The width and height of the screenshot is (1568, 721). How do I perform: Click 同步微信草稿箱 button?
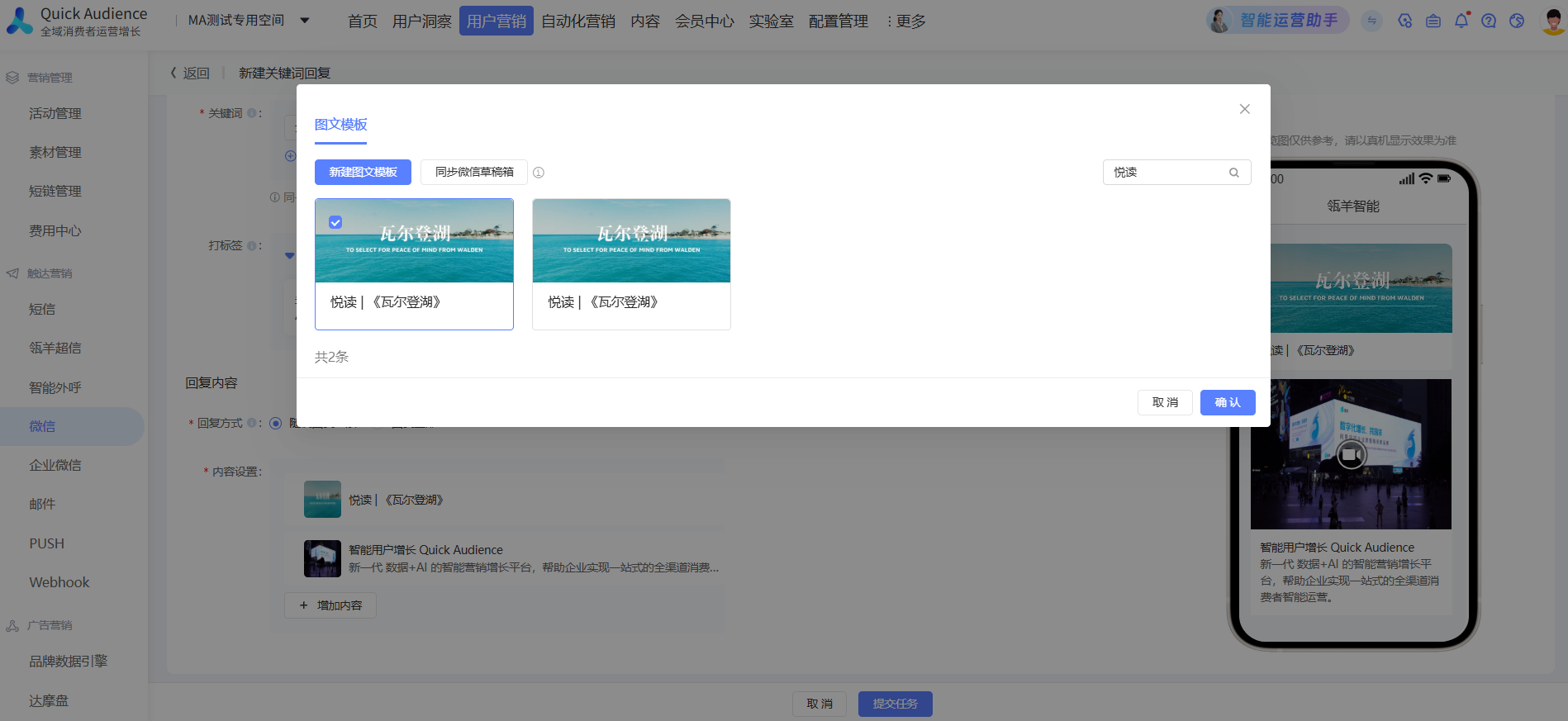tap(474, 172)
